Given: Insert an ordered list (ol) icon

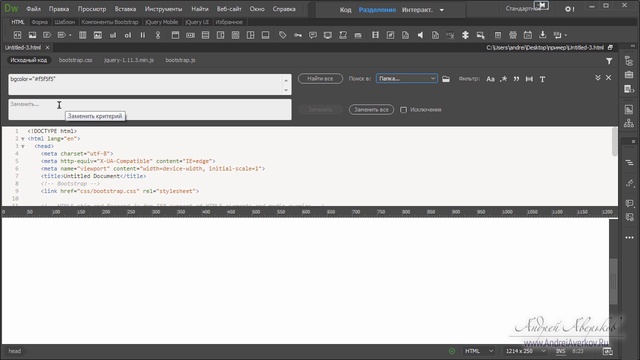Looking at the screenshot, I should coord(128,36).
